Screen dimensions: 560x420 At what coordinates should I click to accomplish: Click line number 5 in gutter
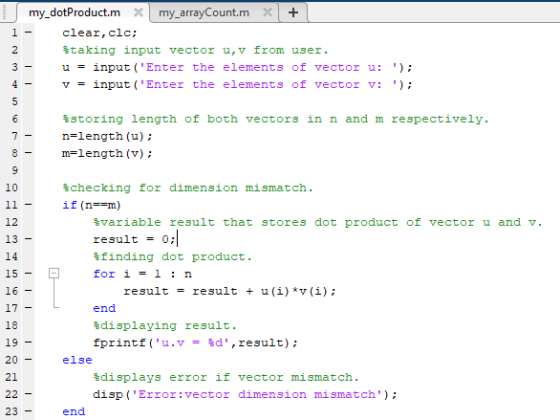15,101
